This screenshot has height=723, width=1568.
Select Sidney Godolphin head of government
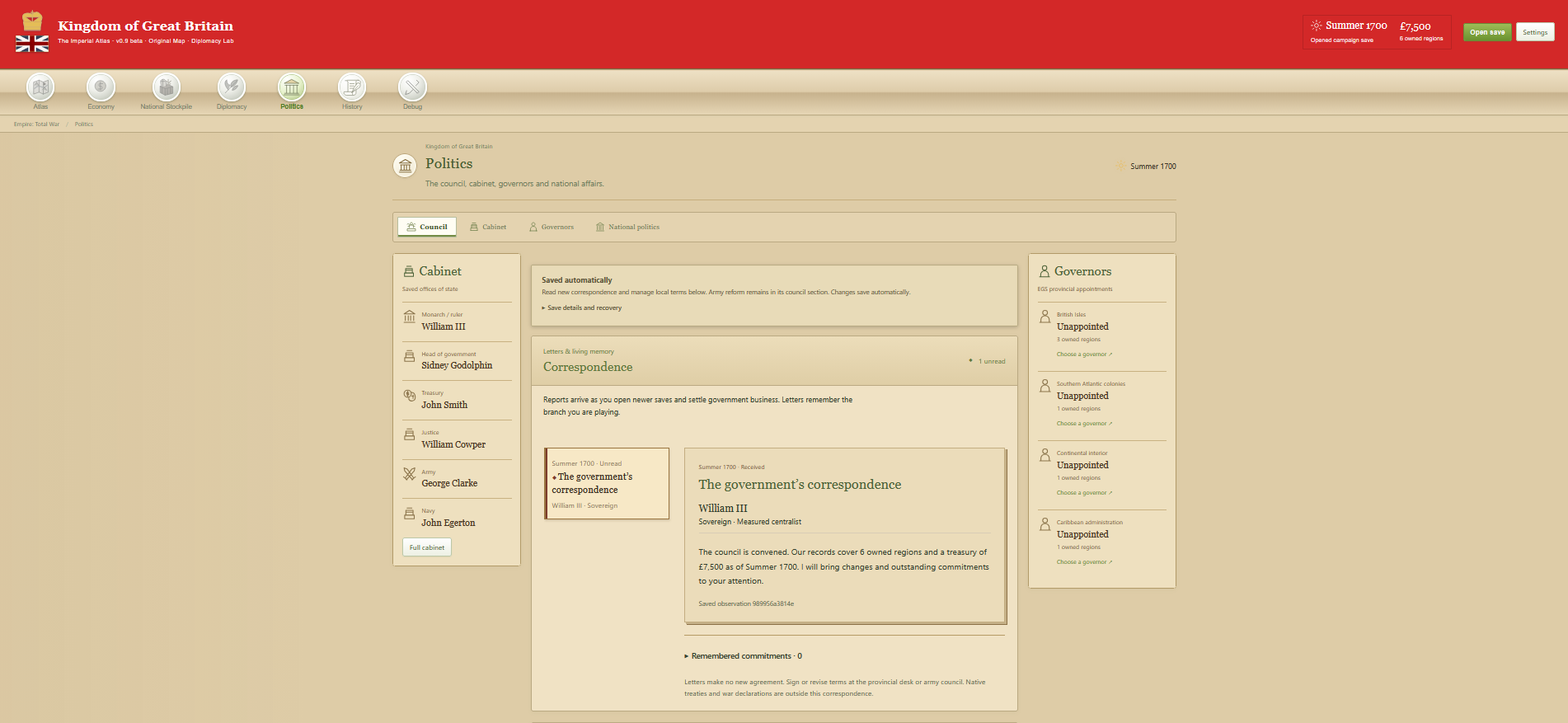tap(457, 361)
